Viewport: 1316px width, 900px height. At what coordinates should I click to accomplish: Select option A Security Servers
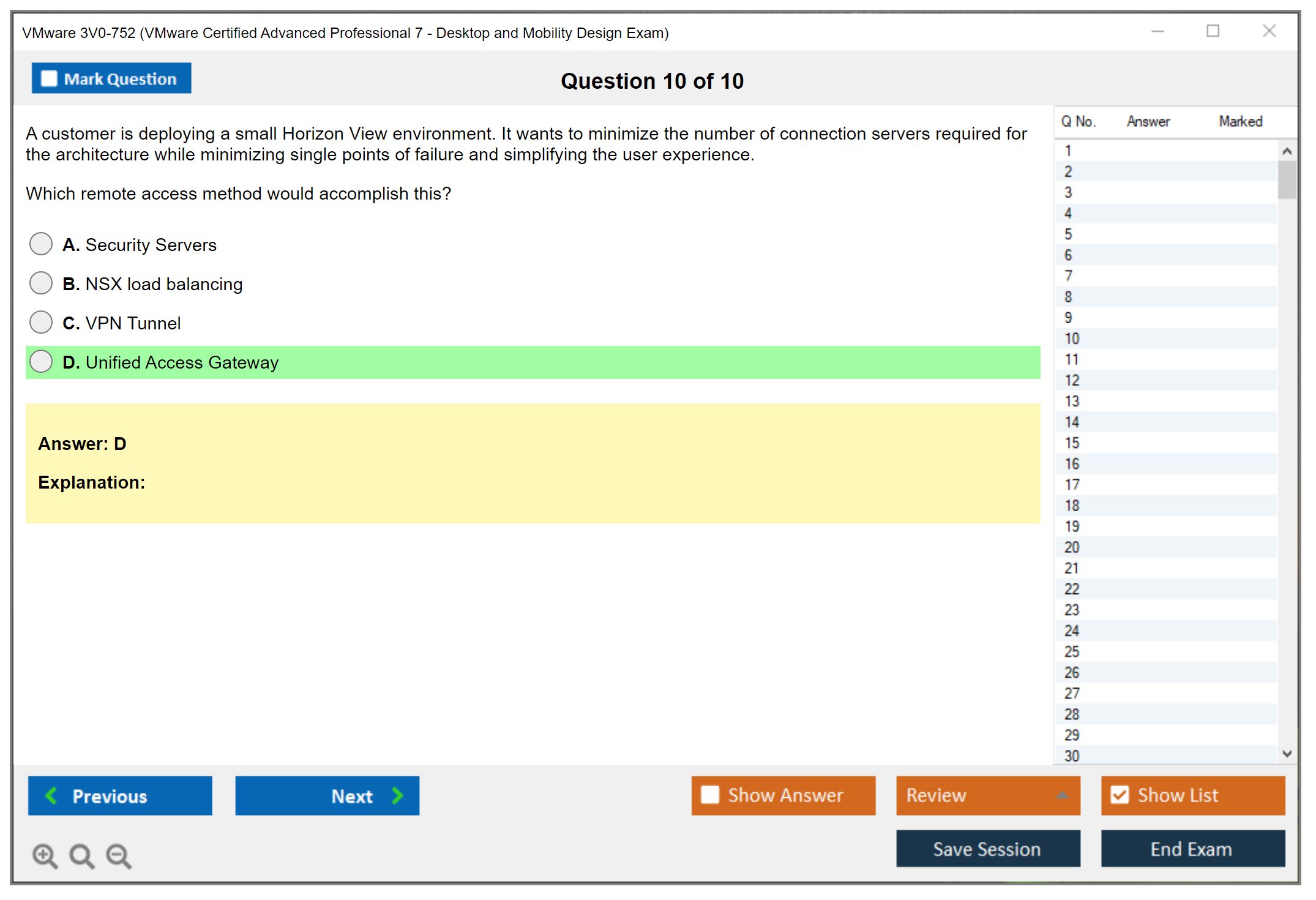(41, 244)
